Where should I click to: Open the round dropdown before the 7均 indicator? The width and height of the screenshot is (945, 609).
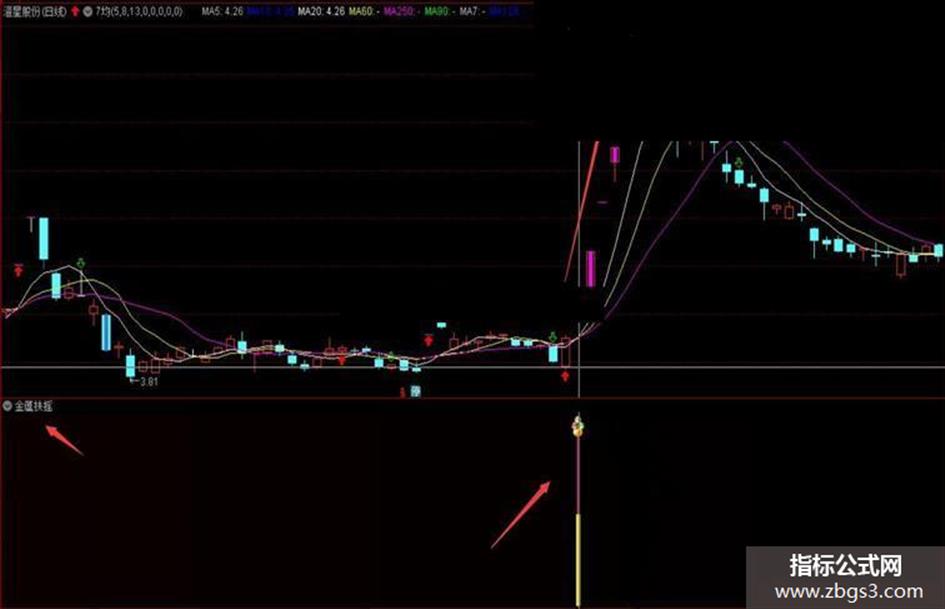87,11
